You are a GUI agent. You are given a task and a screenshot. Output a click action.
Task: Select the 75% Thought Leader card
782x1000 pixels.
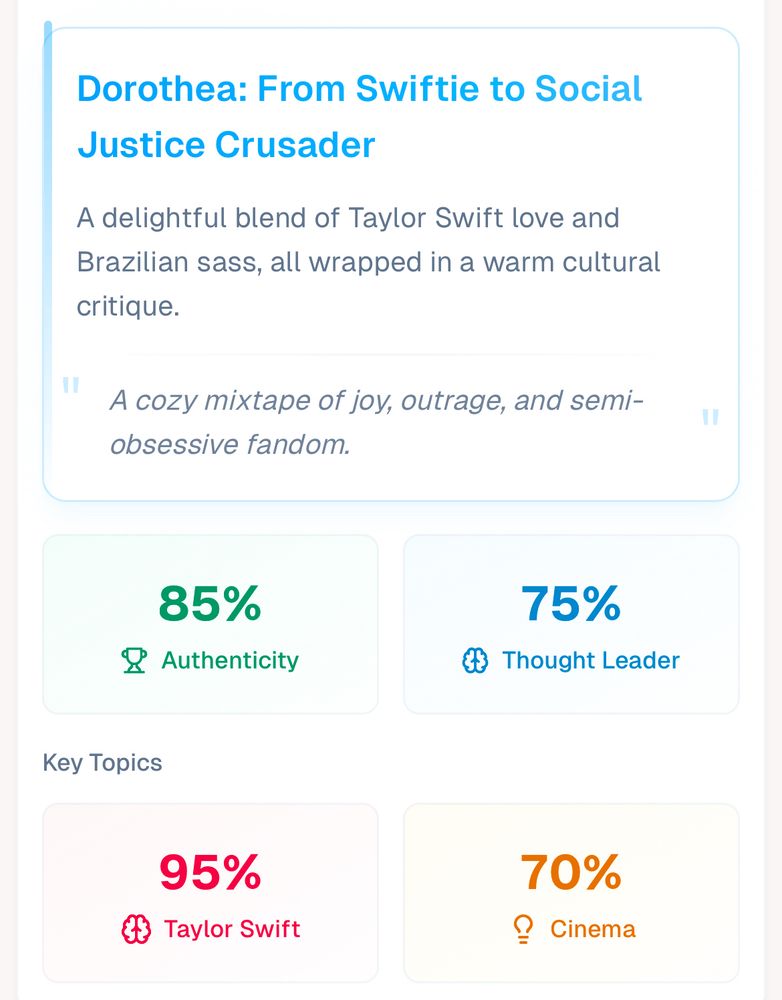572,624
